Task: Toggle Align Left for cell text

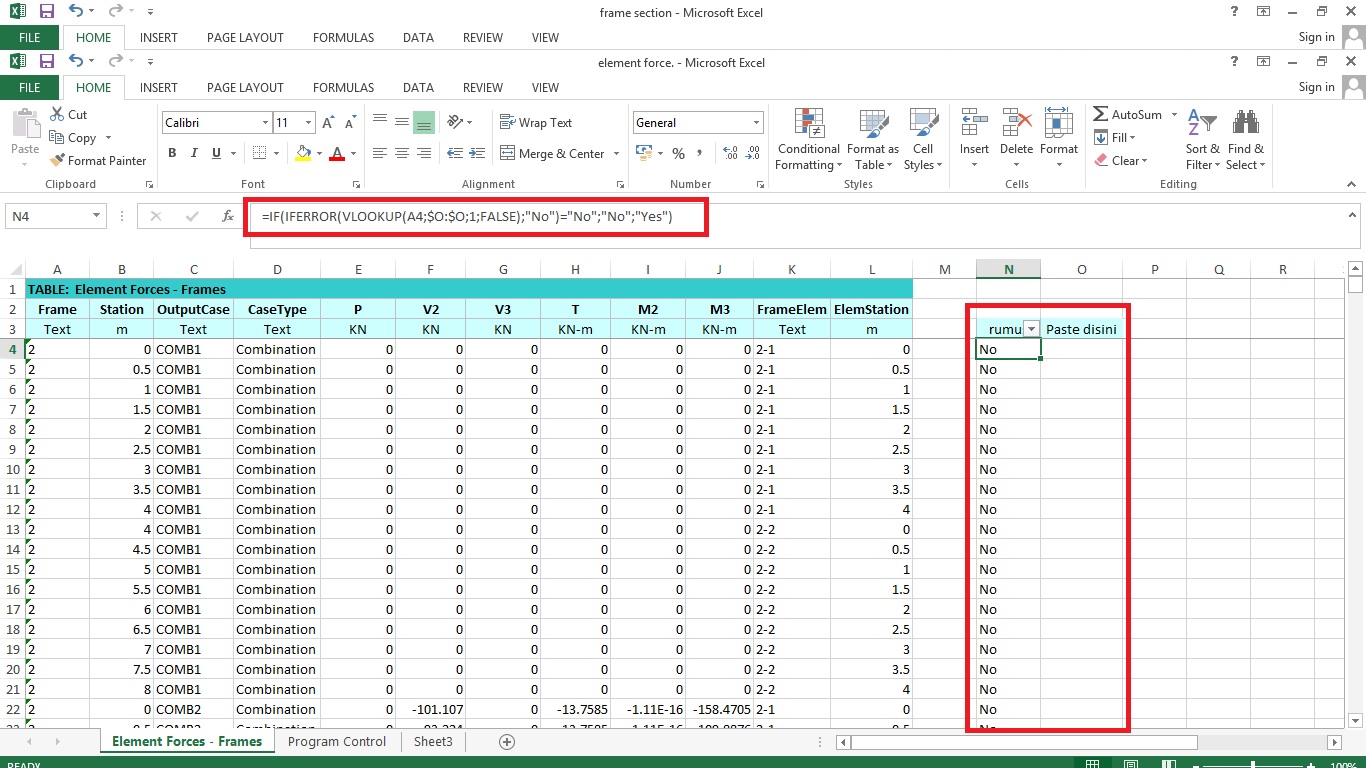Action: coord(380,153)
